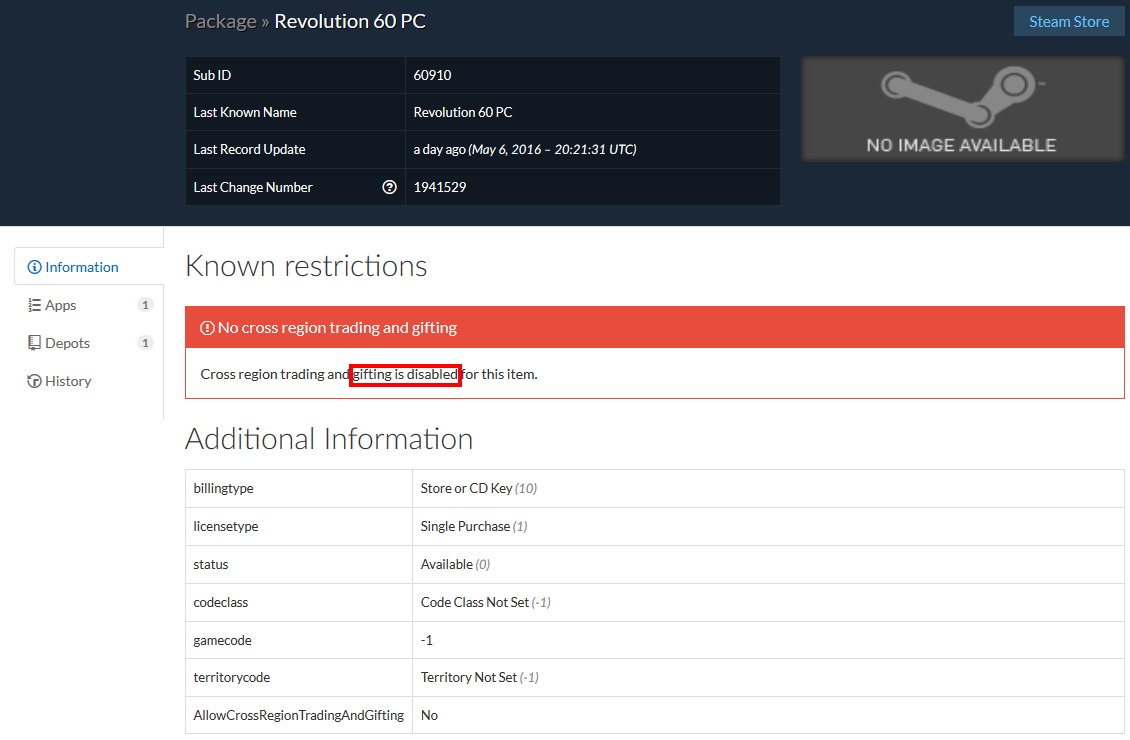Click the 'No cross region trading and gifting' banner title
Screen dimensions: 1130x740
337,328
